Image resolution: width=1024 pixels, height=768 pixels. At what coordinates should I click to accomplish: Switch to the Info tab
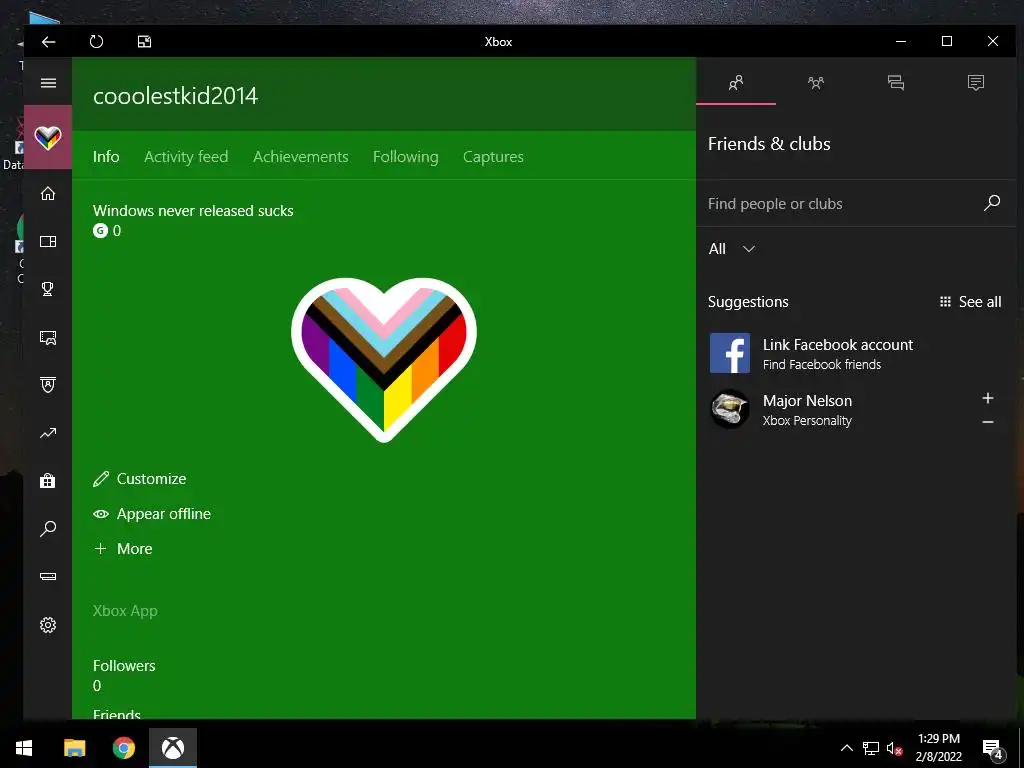click(106, 157)
